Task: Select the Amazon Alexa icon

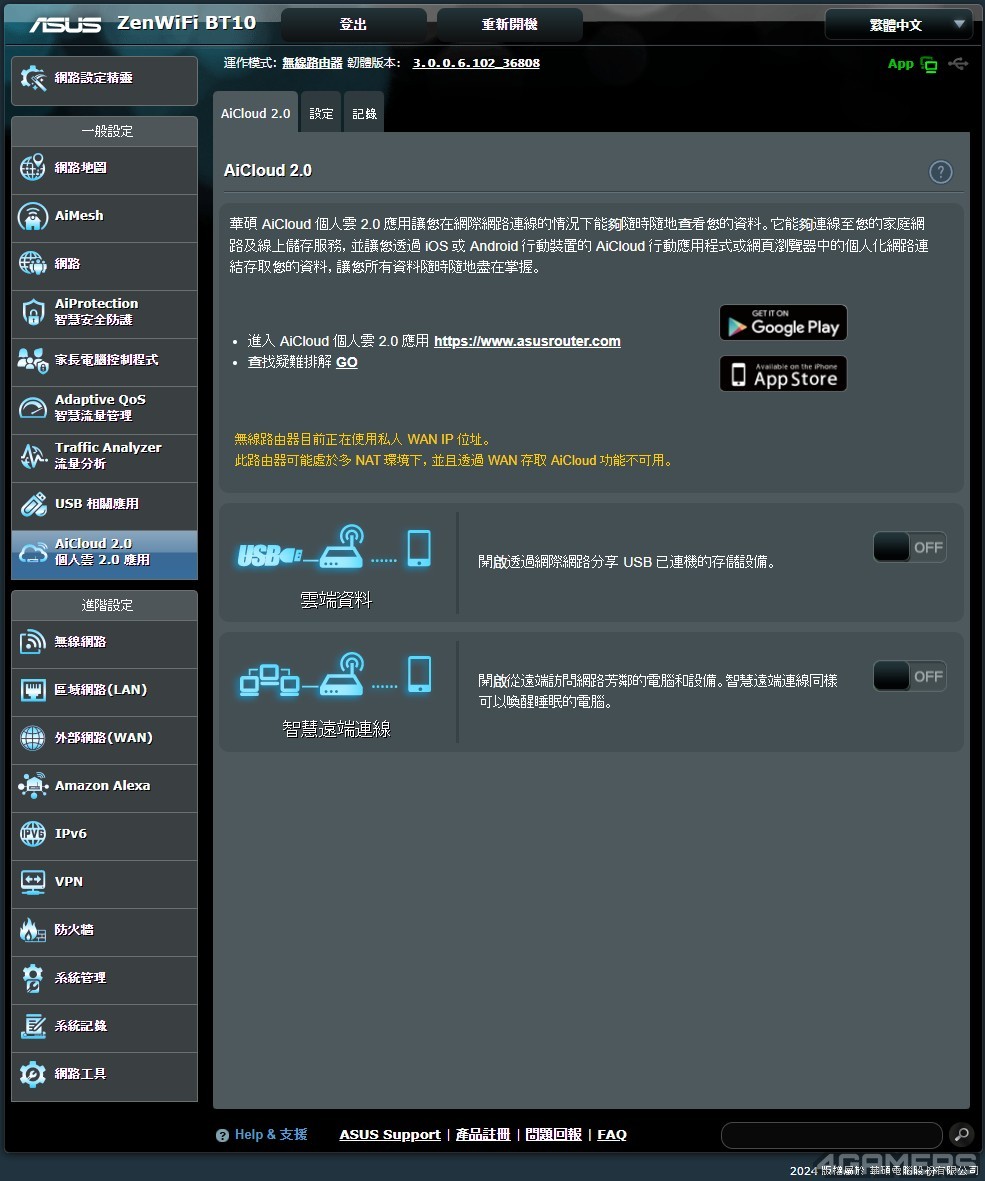Action: click(32, 786)
